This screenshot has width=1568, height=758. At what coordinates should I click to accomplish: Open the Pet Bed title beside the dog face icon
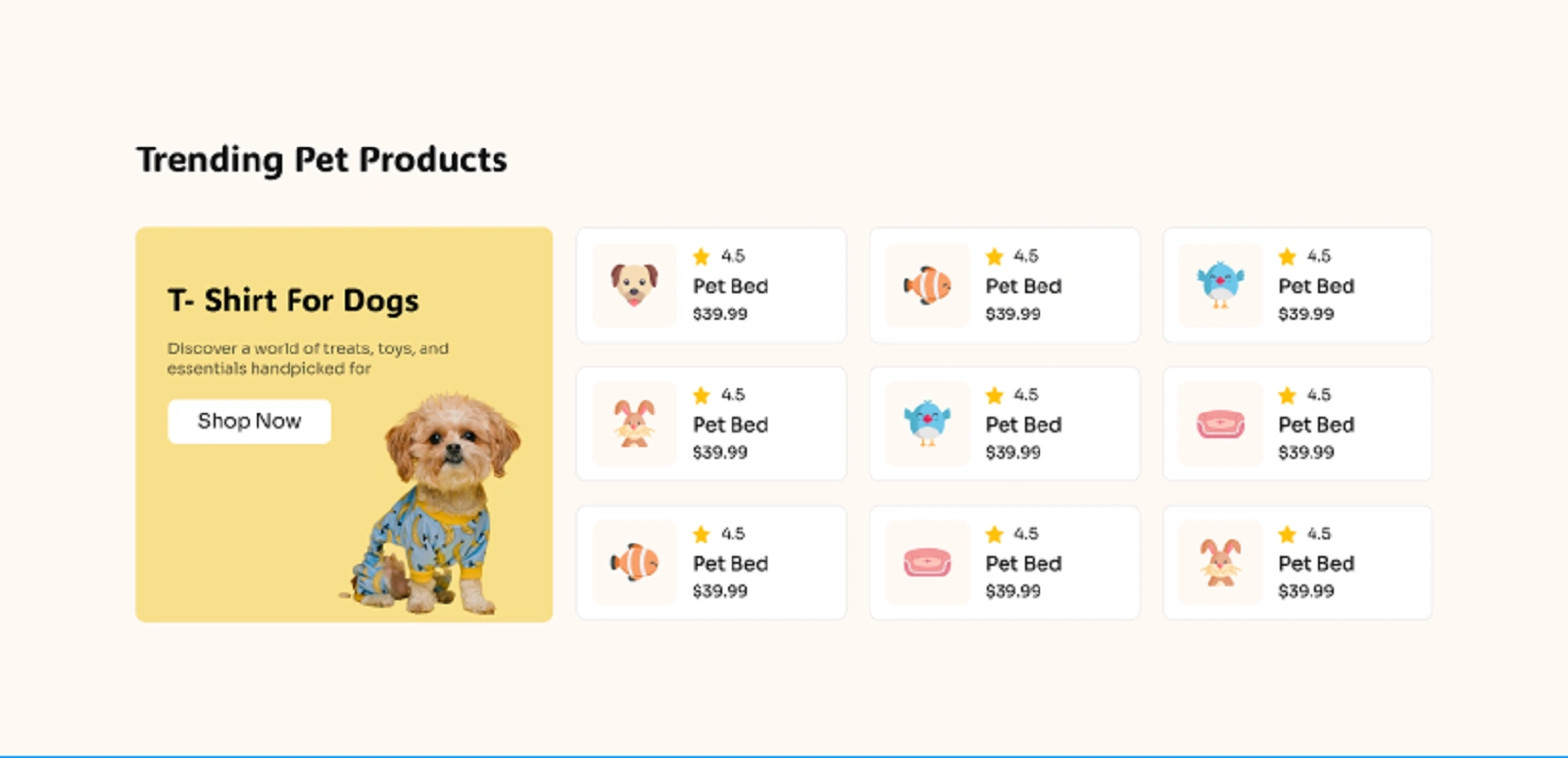pos(730,286)
